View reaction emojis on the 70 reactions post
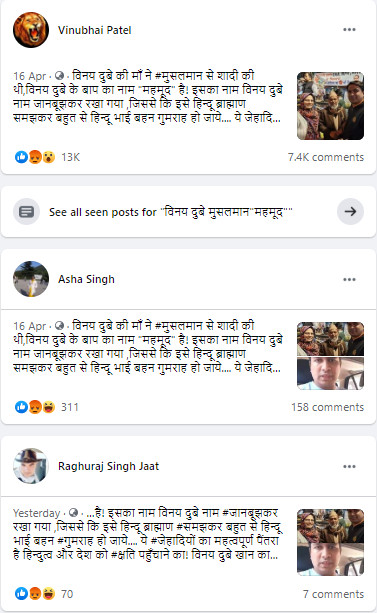The height and width of the screenshot is (613, 377). tap(35, 594)
